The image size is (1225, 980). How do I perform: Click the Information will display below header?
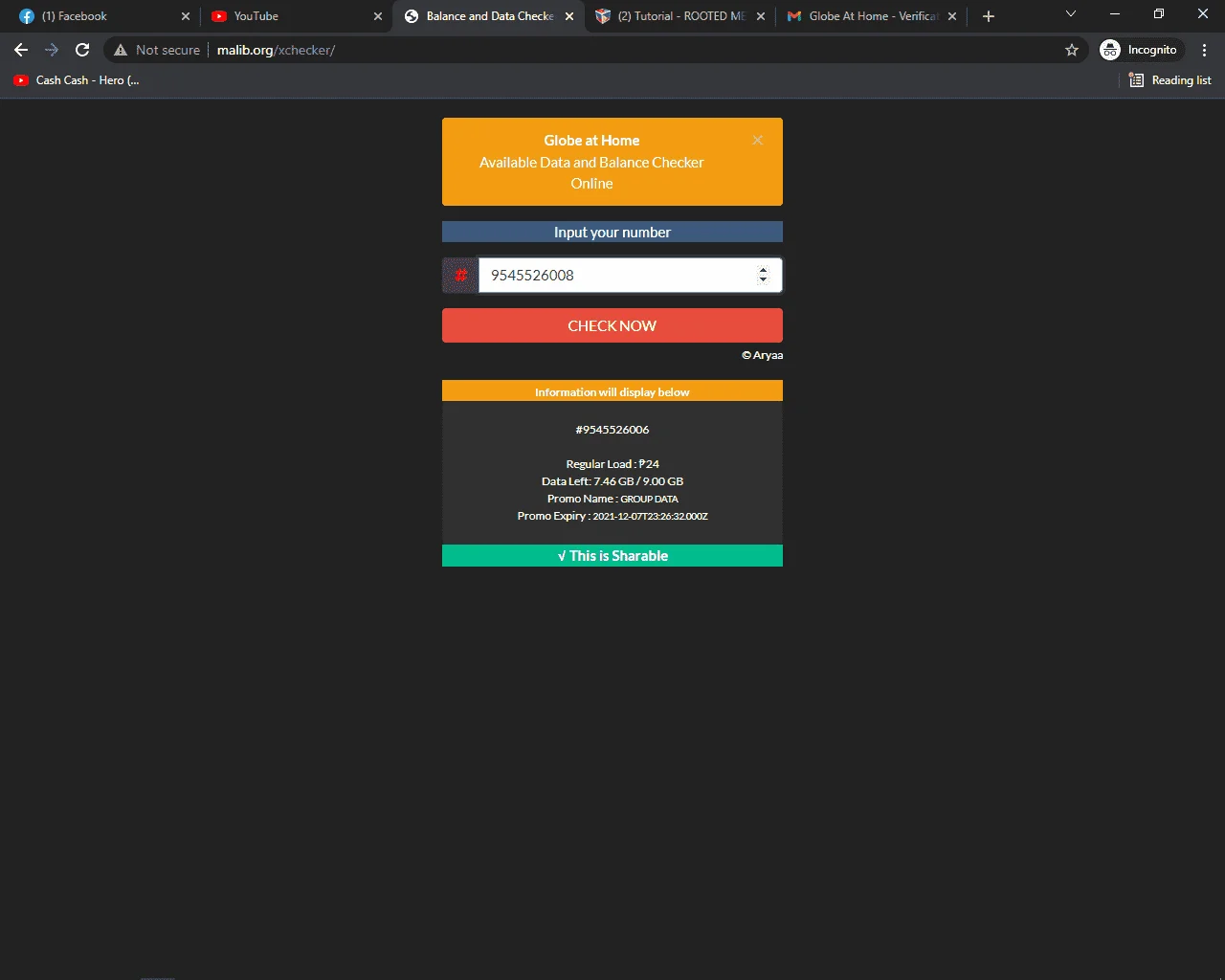tap(612, 391)
